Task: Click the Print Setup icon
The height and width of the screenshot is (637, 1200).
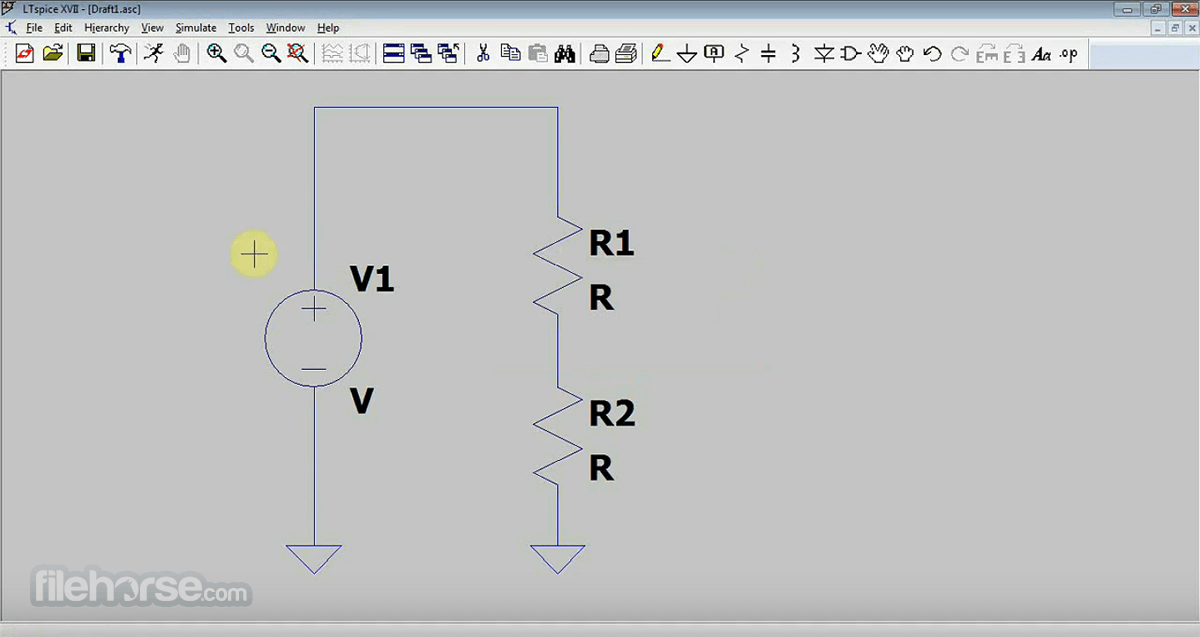Action: [599, 53]
